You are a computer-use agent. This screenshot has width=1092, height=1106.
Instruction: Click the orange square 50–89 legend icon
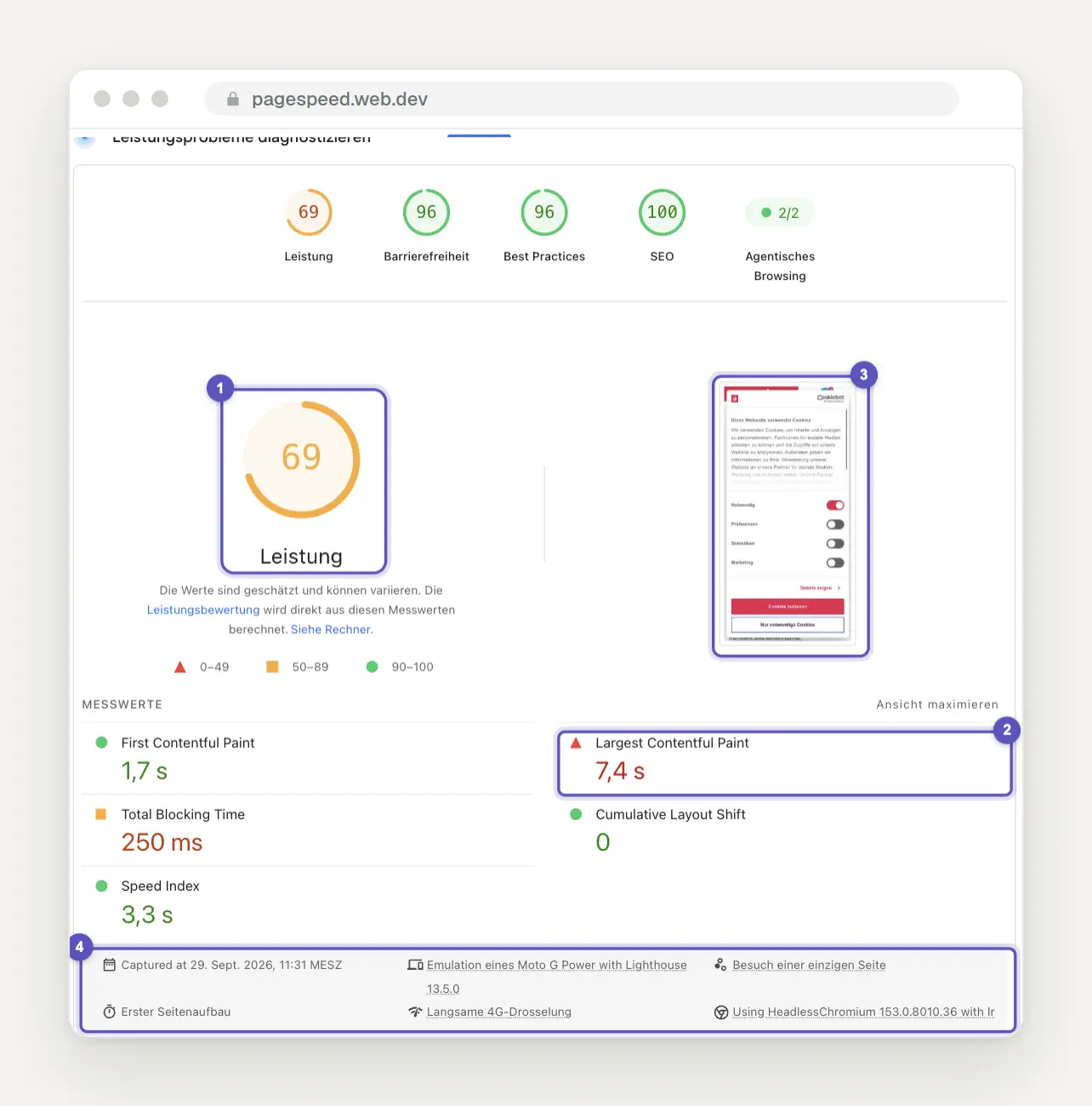(272, 667)
